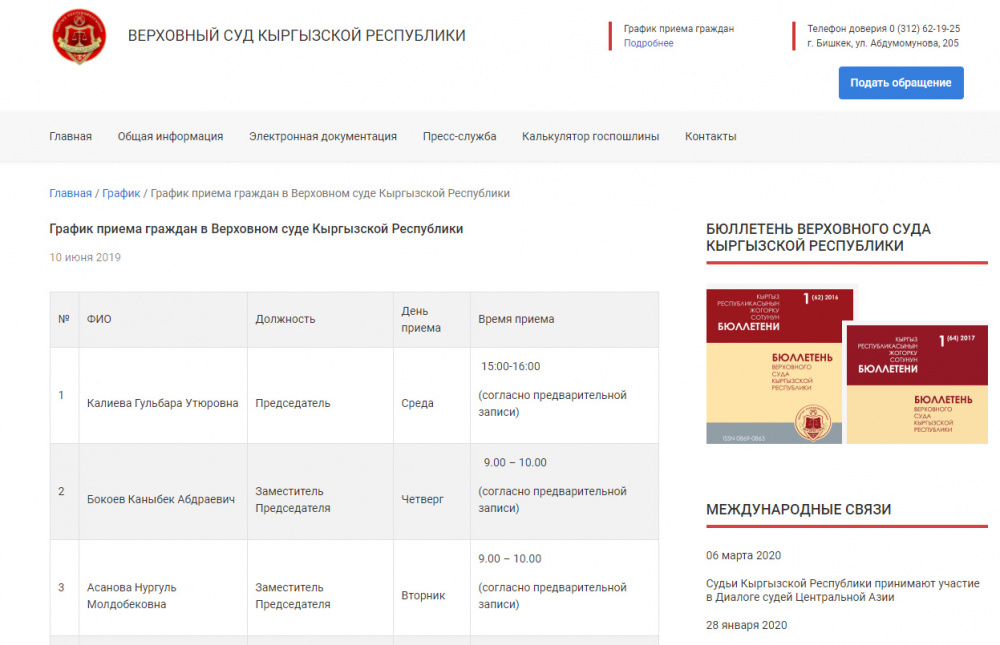Viewport: 1000px width, 645px height.
Task: Click График in the breadcrumb trail
Action: click(121, 193)
